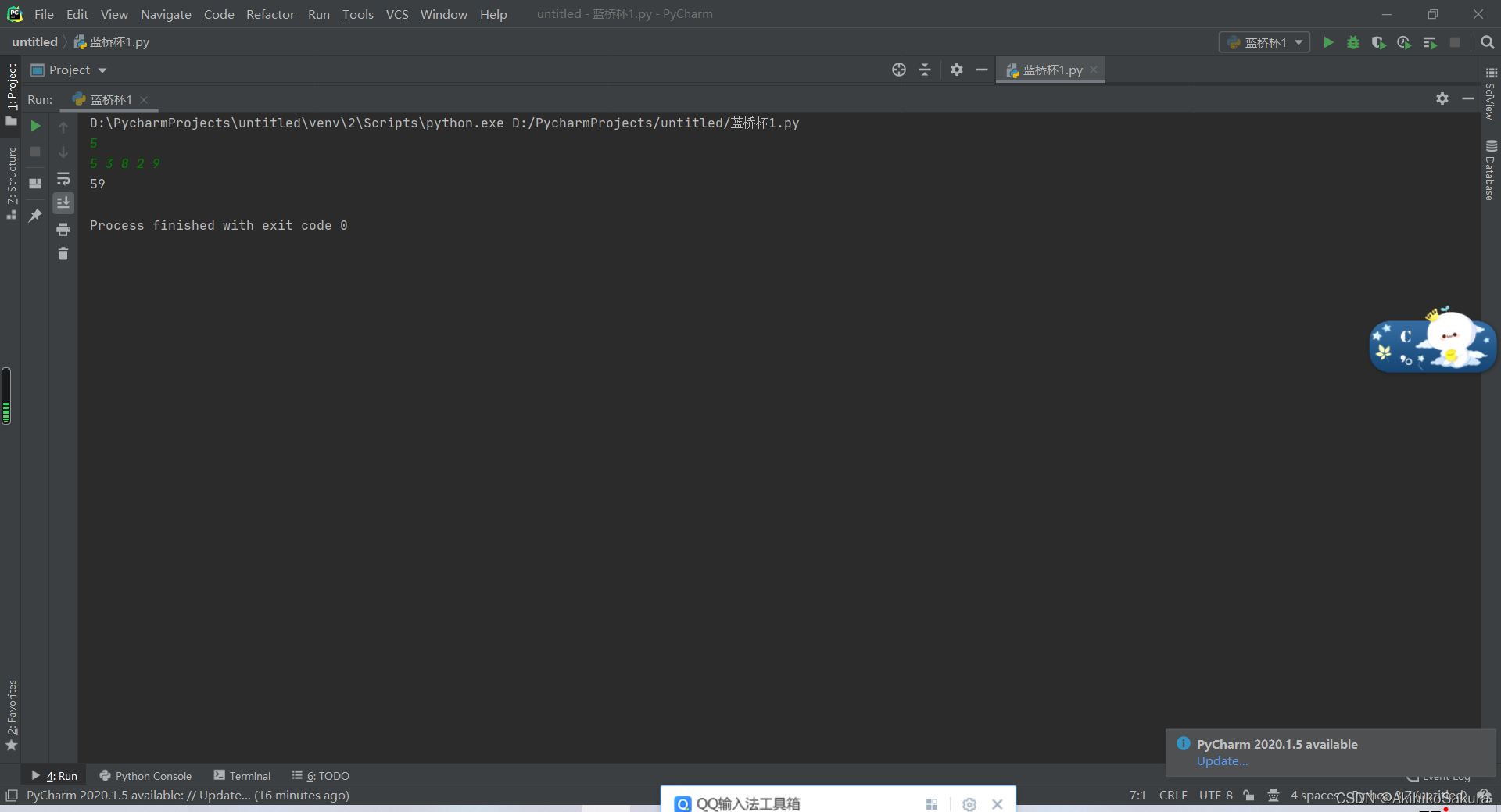Toggle scroll to end in console
The height and width of the screenshot is (812, 1501).
63,203
